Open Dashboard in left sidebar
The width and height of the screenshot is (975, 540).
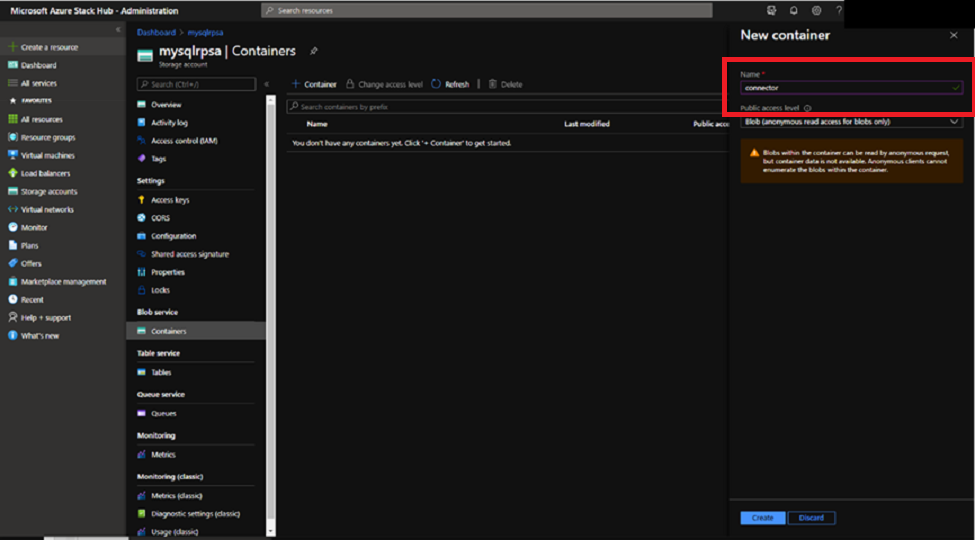pyautogui.click(x=39, y=65)
